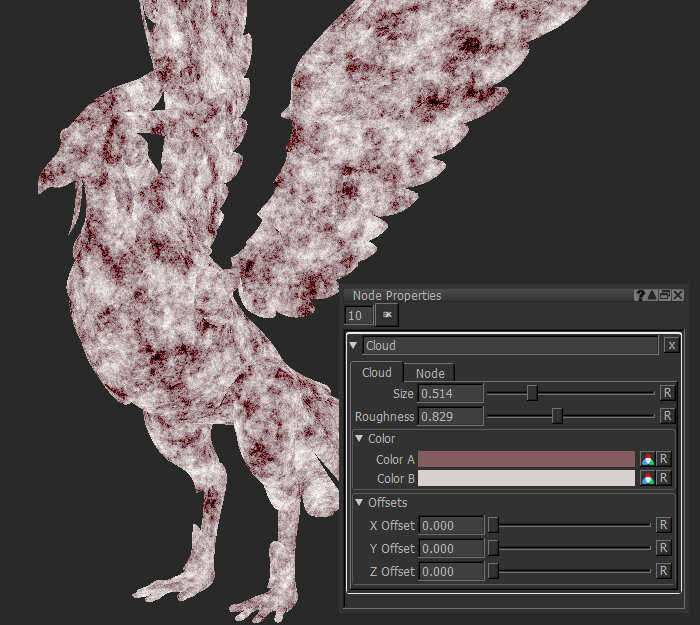This screenshot has width=700, height=625.
Task: Collapse the Color group
Action: click(x=360, y=439)
